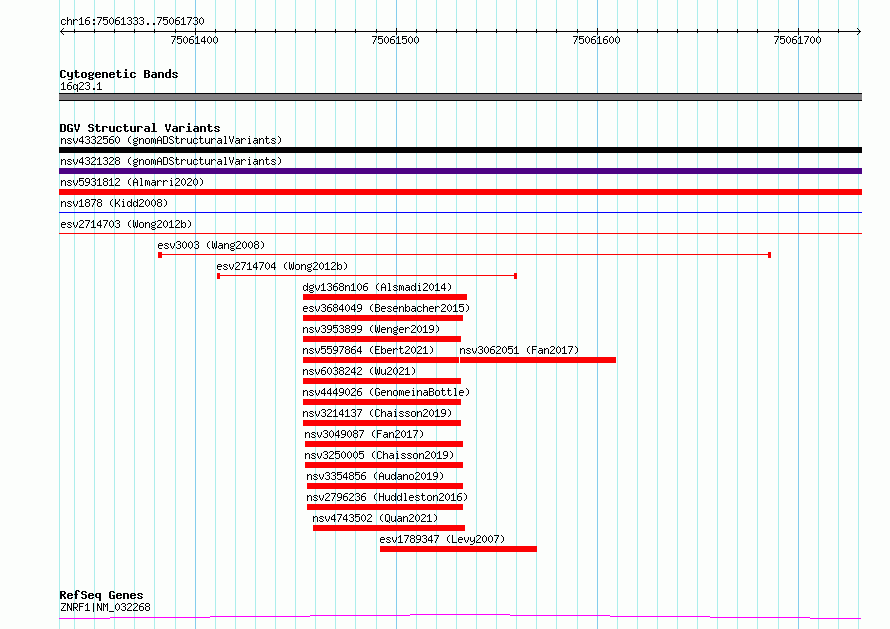Open the nsv4743502 (Quan2021) label

click(375, 518)
